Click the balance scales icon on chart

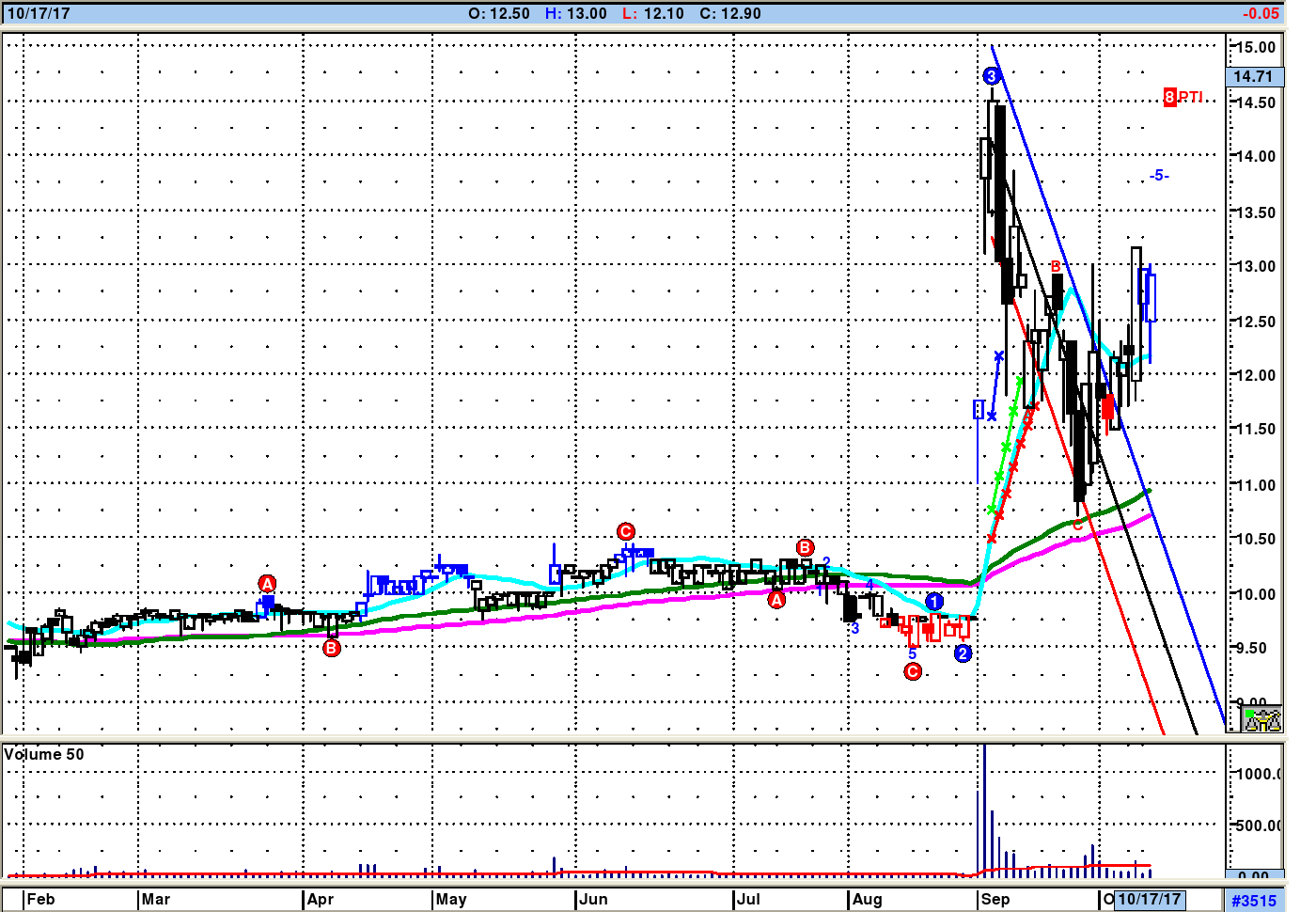point(1262,720)
